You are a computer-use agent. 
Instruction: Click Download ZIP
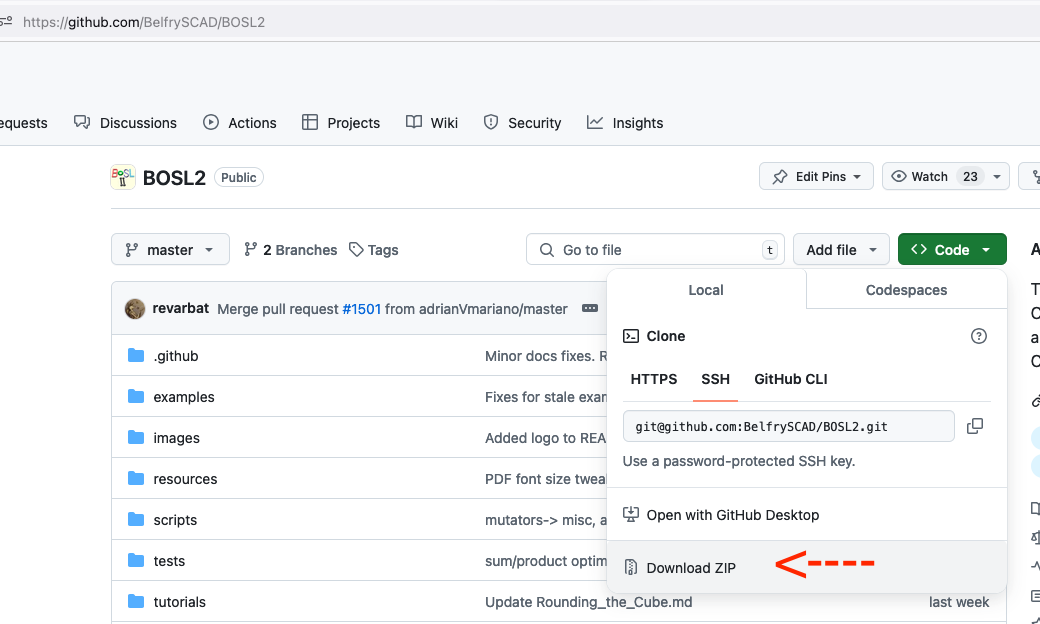pyautogui.click(x=691, y=568)
